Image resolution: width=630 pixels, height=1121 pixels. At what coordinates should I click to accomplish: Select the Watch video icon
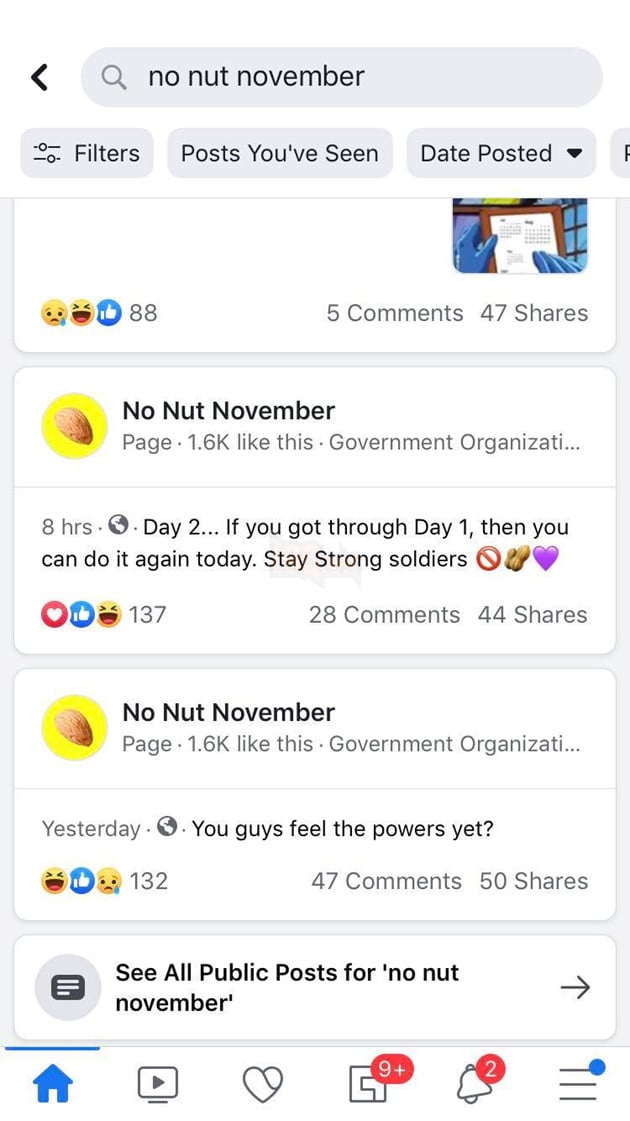coord(158,1082)
